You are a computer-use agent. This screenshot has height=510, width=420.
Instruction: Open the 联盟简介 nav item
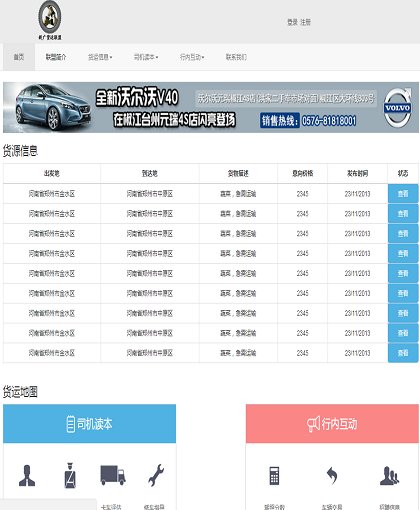pos(56,57)
